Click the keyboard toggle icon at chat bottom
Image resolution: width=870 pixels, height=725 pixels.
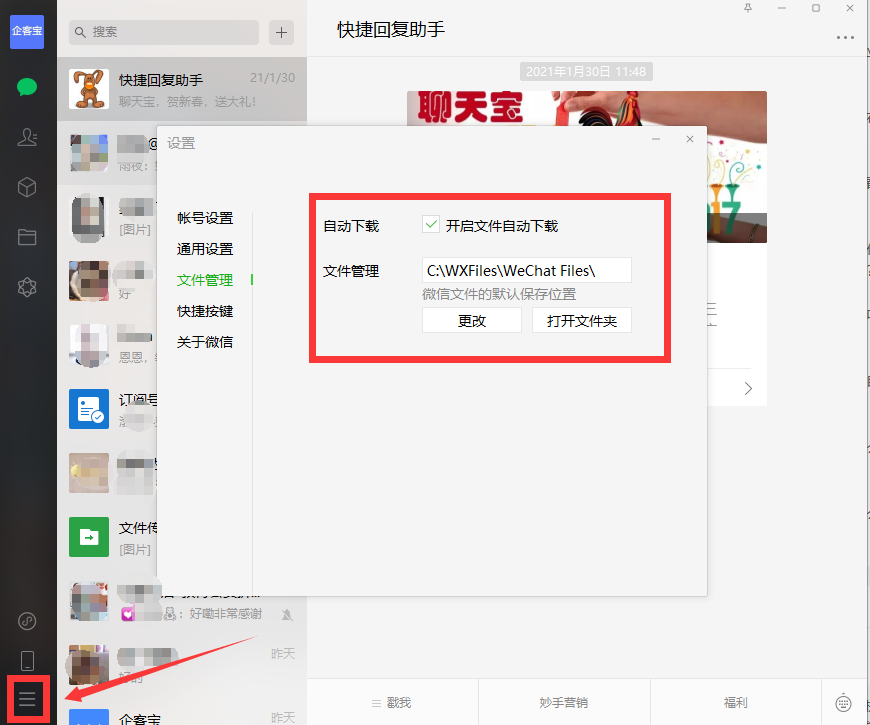tap(843, 702)
